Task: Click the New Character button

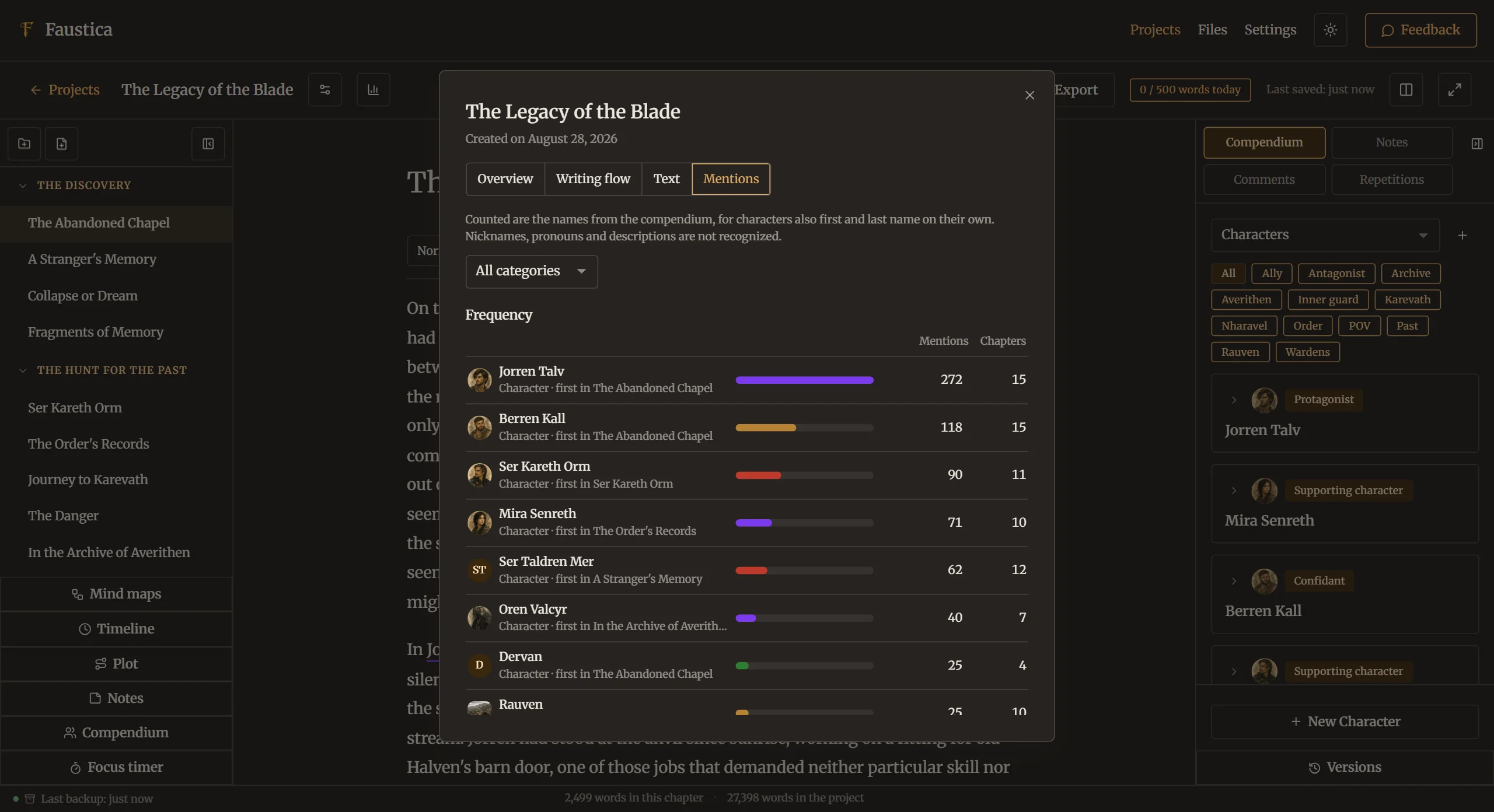Action: (x=1345, y=722)
